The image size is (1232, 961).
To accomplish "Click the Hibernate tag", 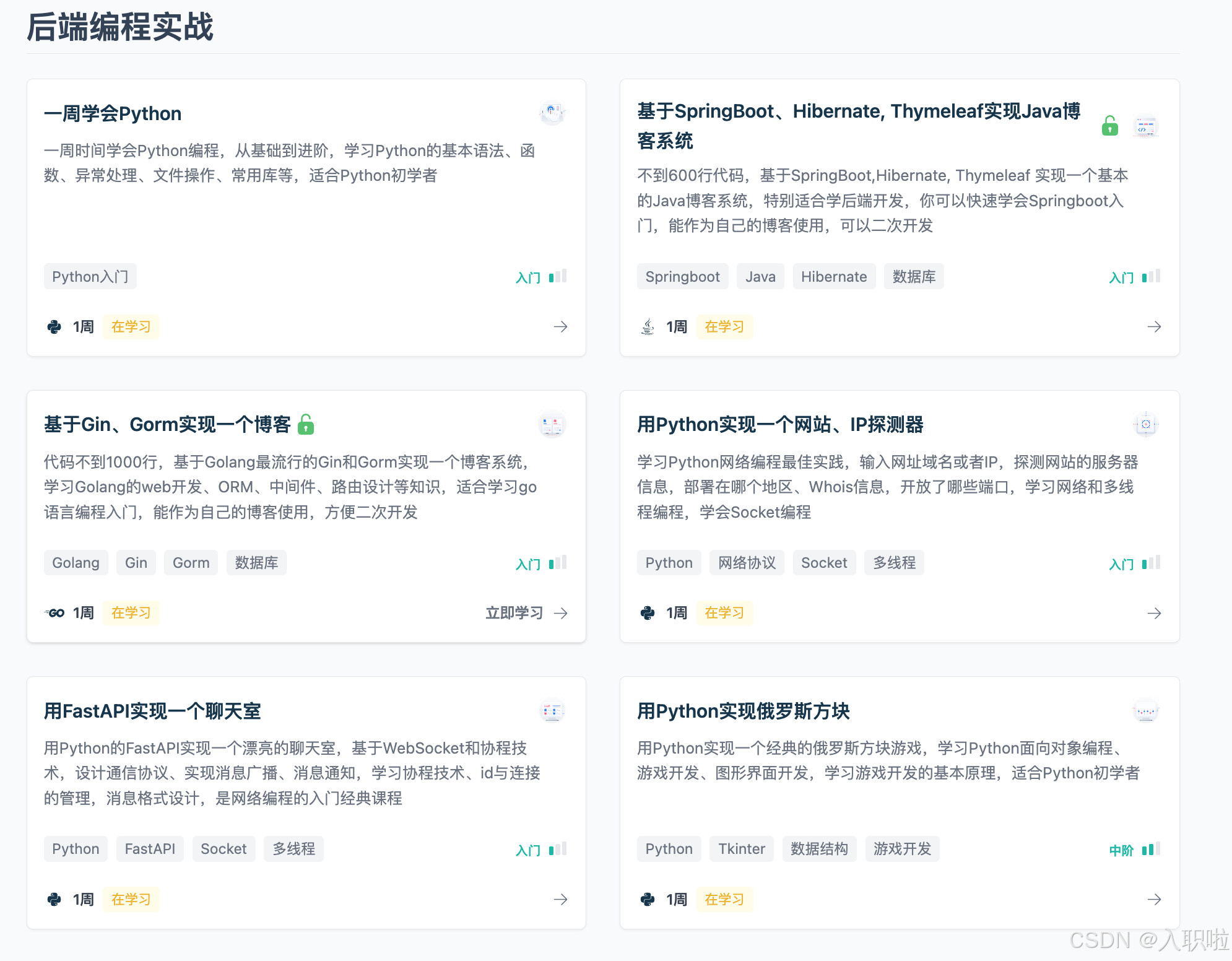I will (x=834, y=276).
